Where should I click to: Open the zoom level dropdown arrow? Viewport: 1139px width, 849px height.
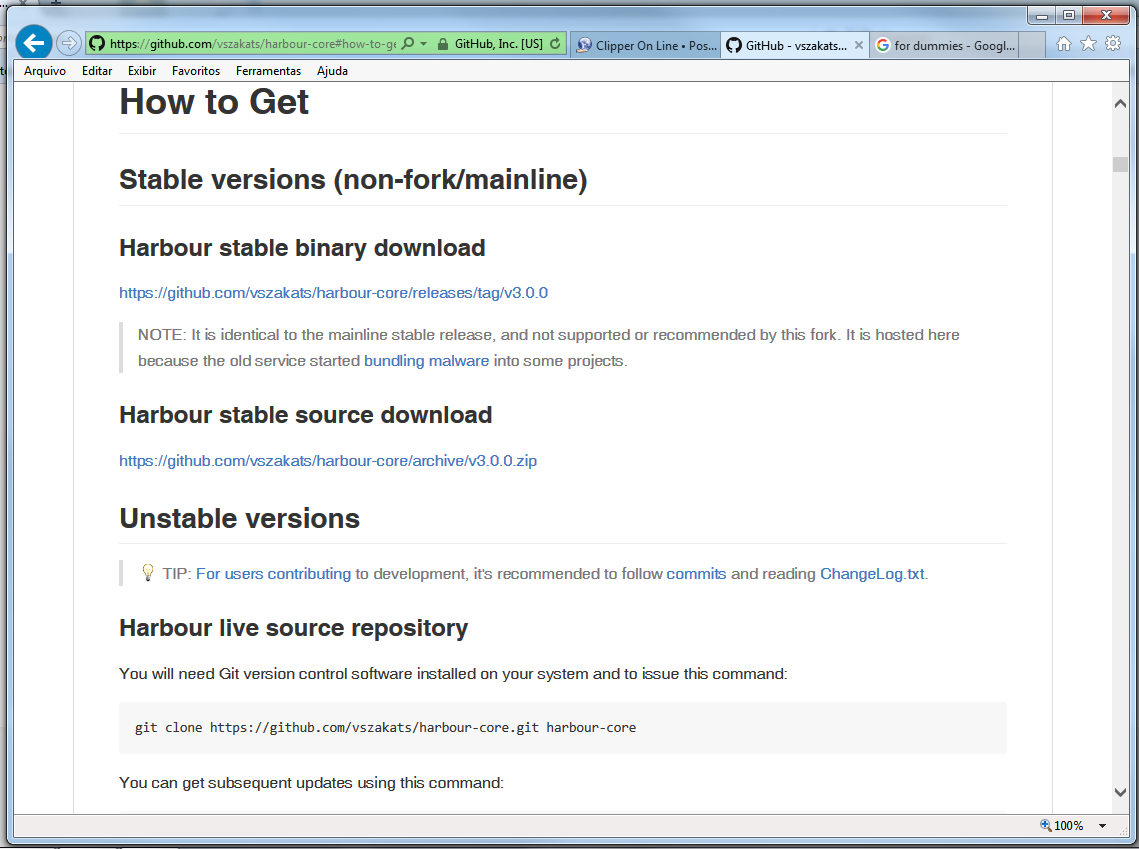(1103, 826)
